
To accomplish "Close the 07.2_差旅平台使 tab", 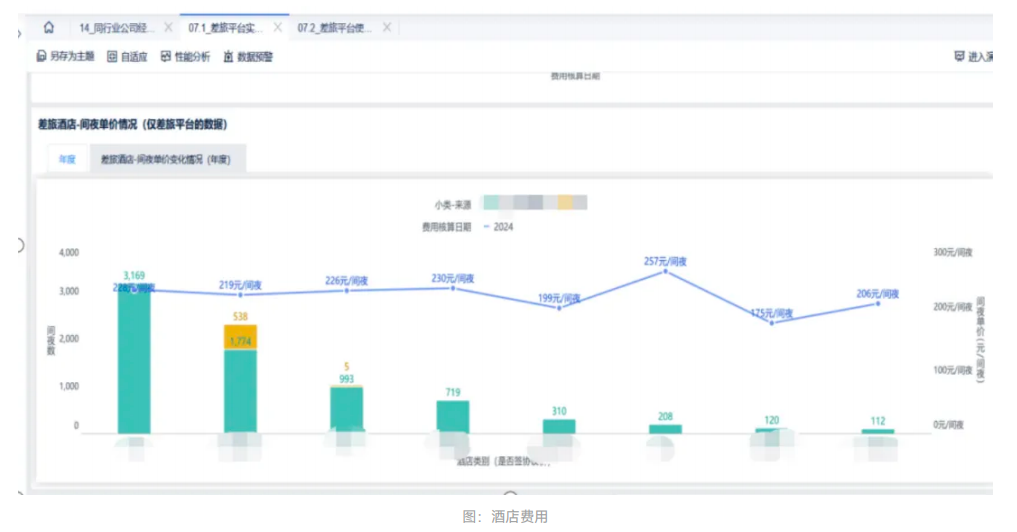I will point(387,27).
